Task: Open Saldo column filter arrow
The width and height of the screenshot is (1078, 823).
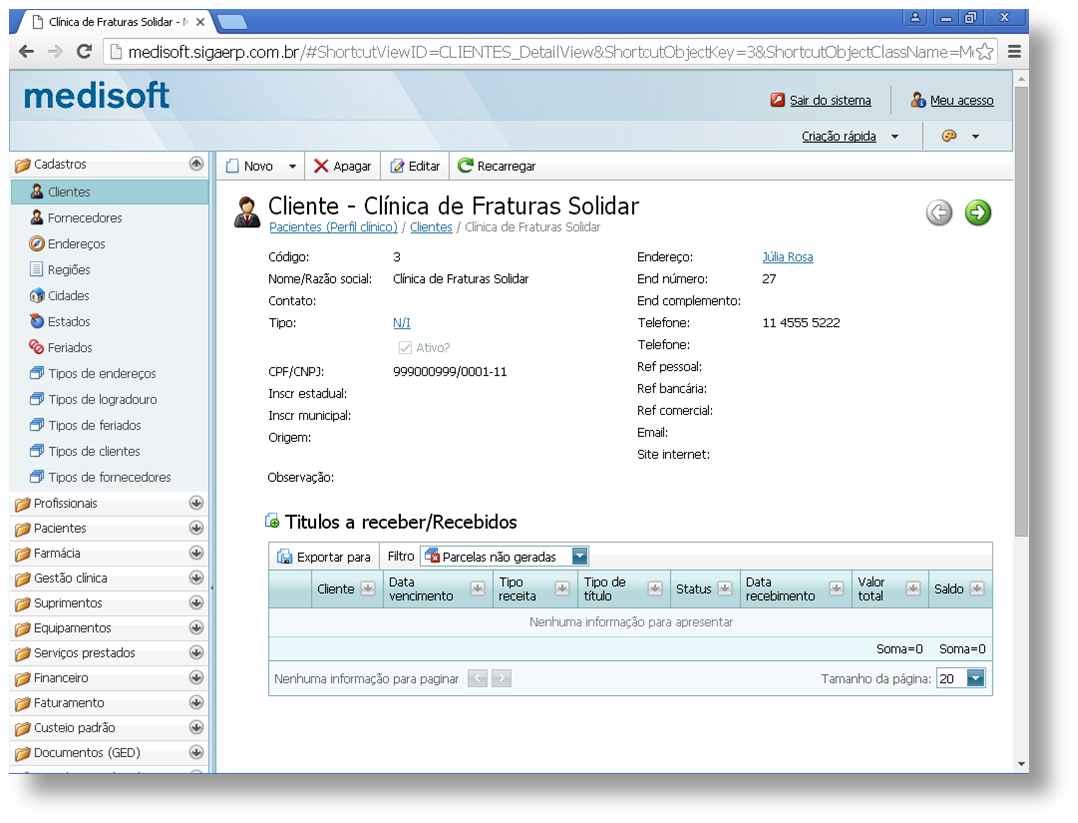Action: coord(977,589)
